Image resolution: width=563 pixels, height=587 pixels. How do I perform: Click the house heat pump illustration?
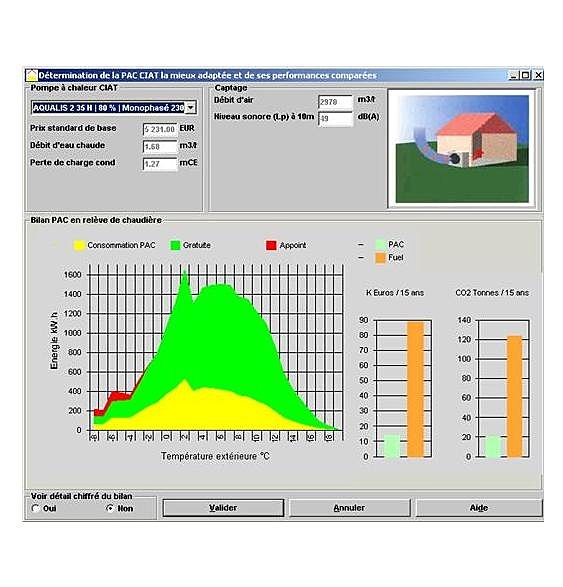[x=462, y=149]
